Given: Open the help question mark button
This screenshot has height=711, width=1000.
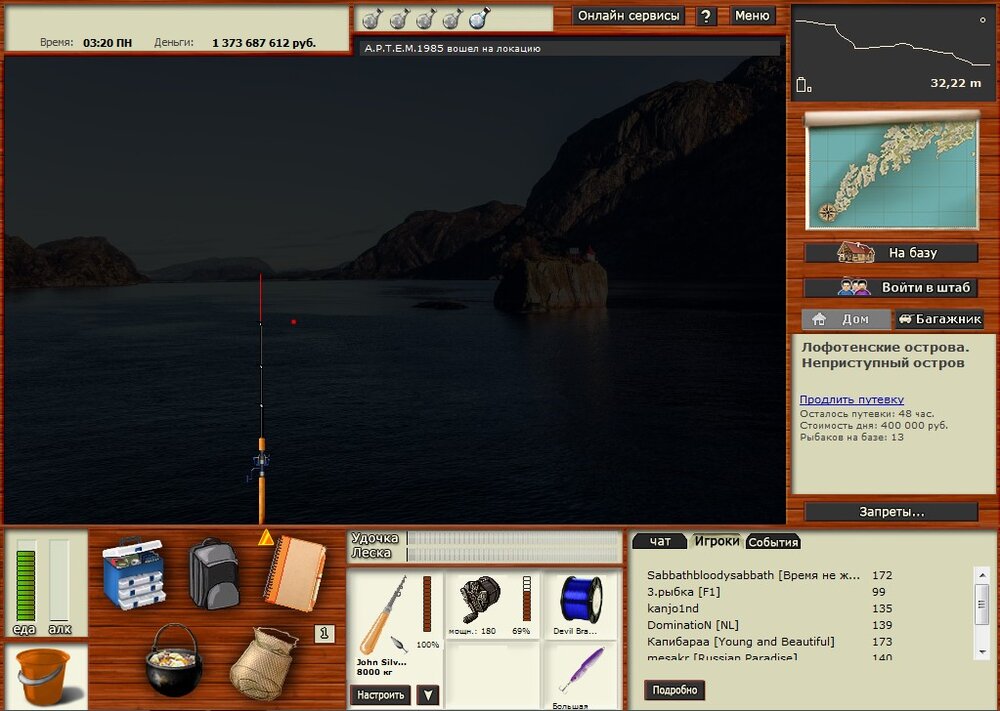Looking at the screenshot, I should (706, 16).
